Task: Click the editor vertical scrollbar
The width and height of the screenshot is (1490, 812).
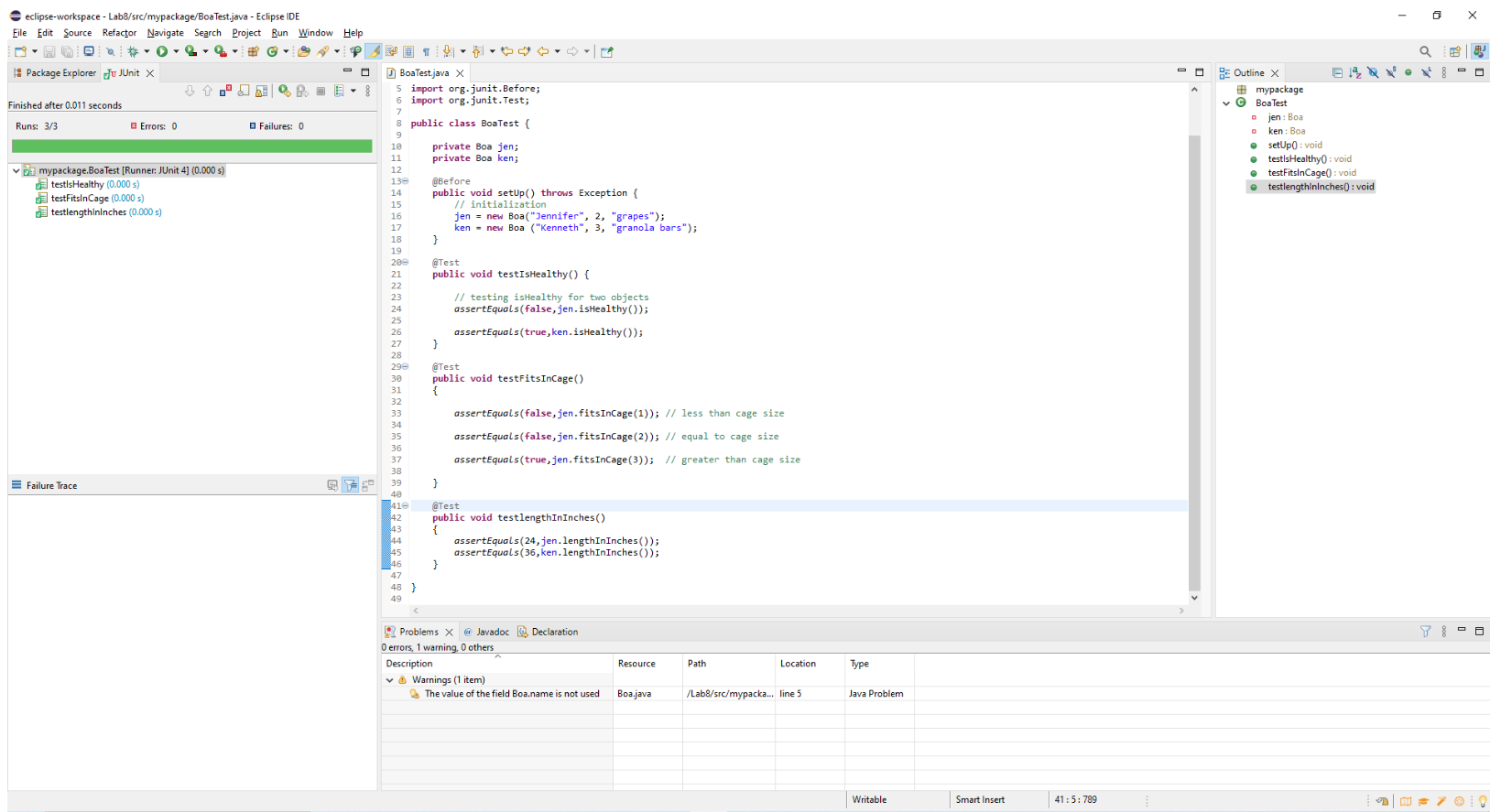Action: 1194,362
